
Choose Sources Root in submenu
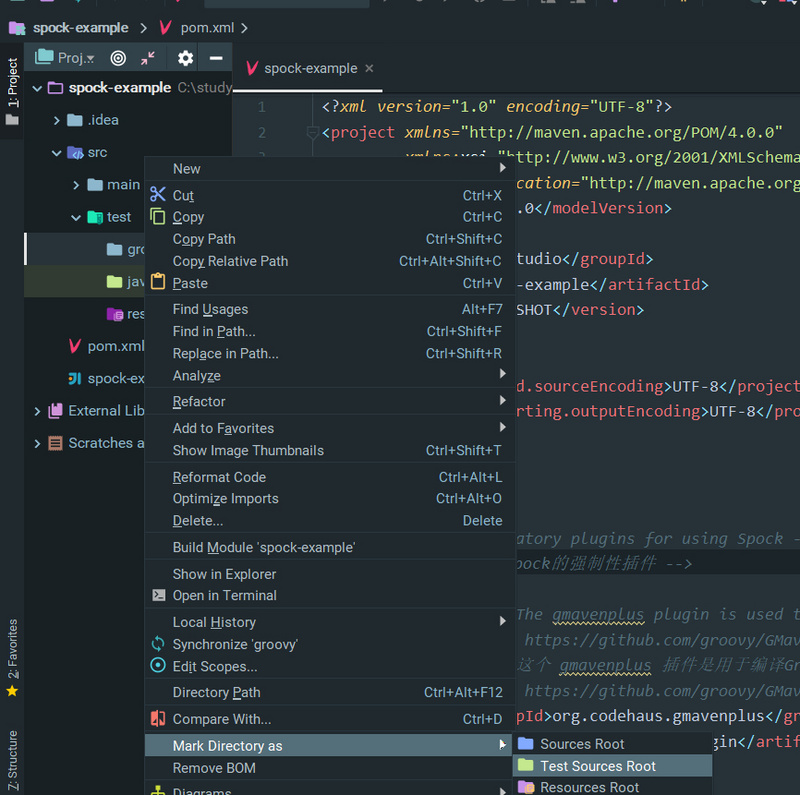pos(582,744)
